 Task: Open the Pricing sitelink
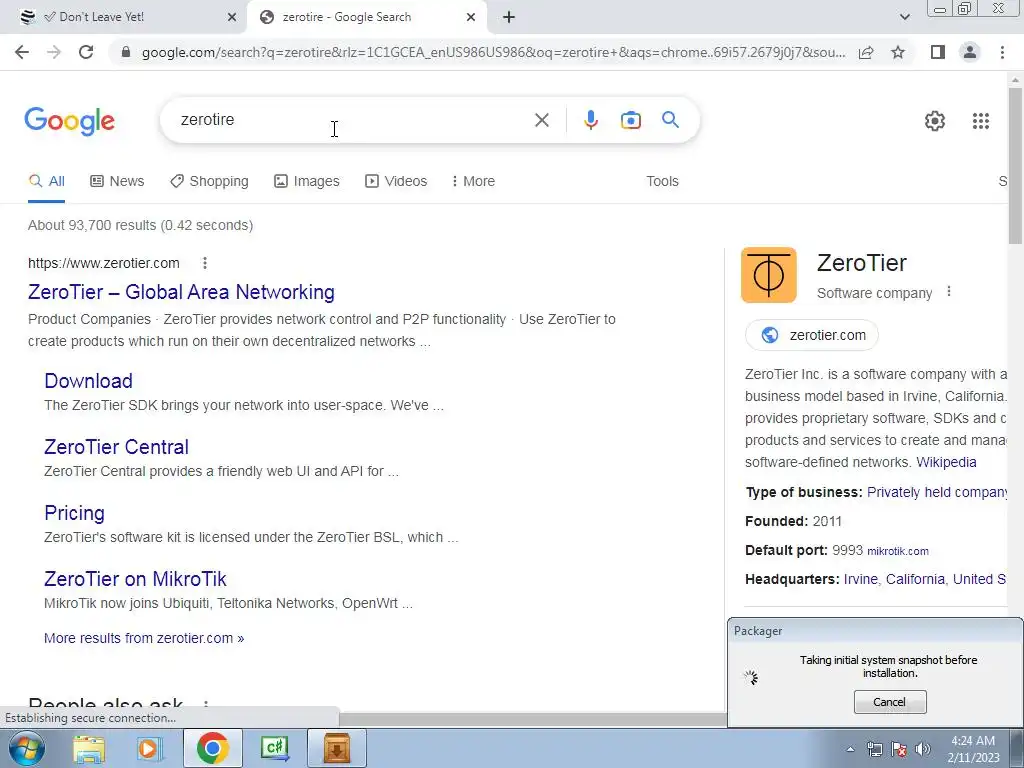click(x=74, y=513)
